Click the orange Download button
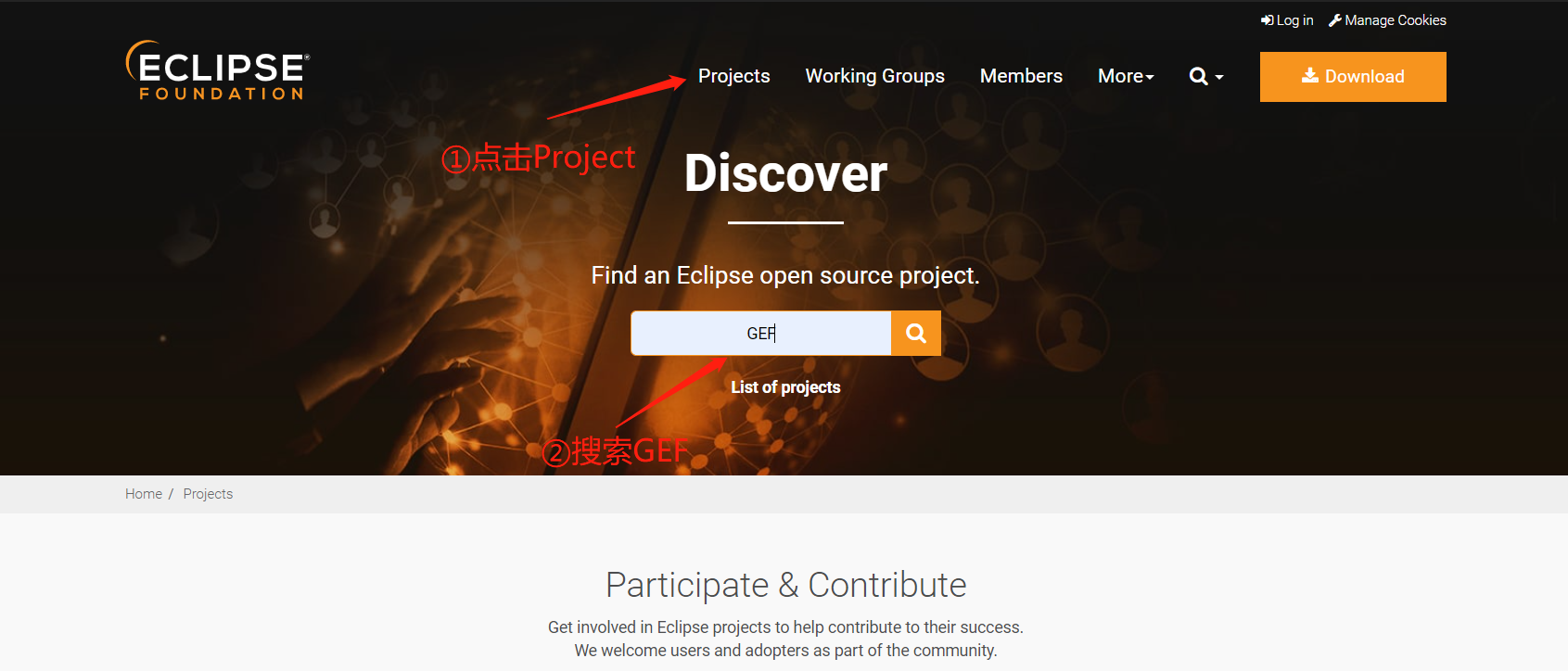The image size is (1568, 671). (x=1353, y=77)
